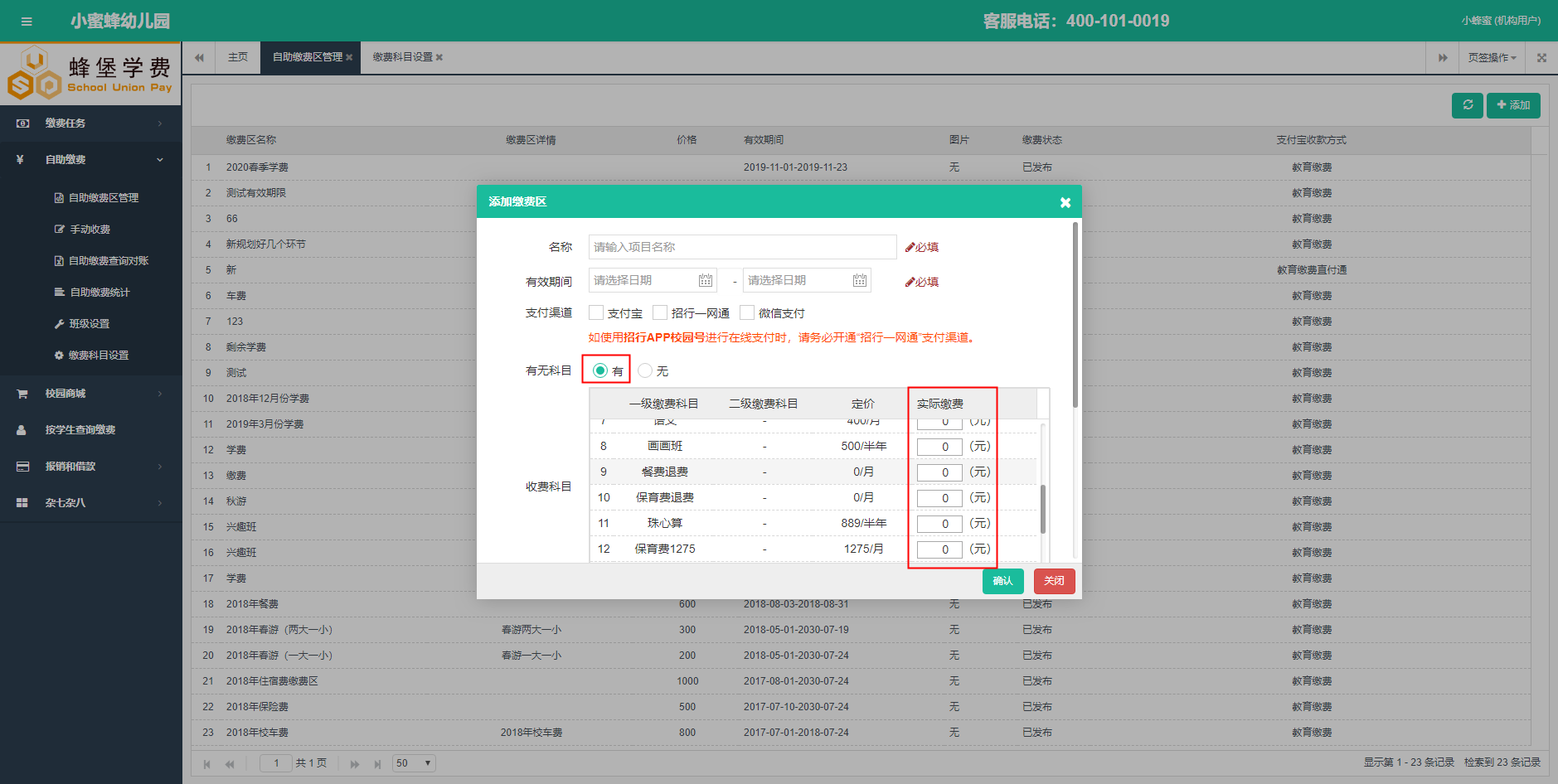The image size is (1558, 784).
Task: Click the 名称 project name input field
Action: (x=743, y=247)
